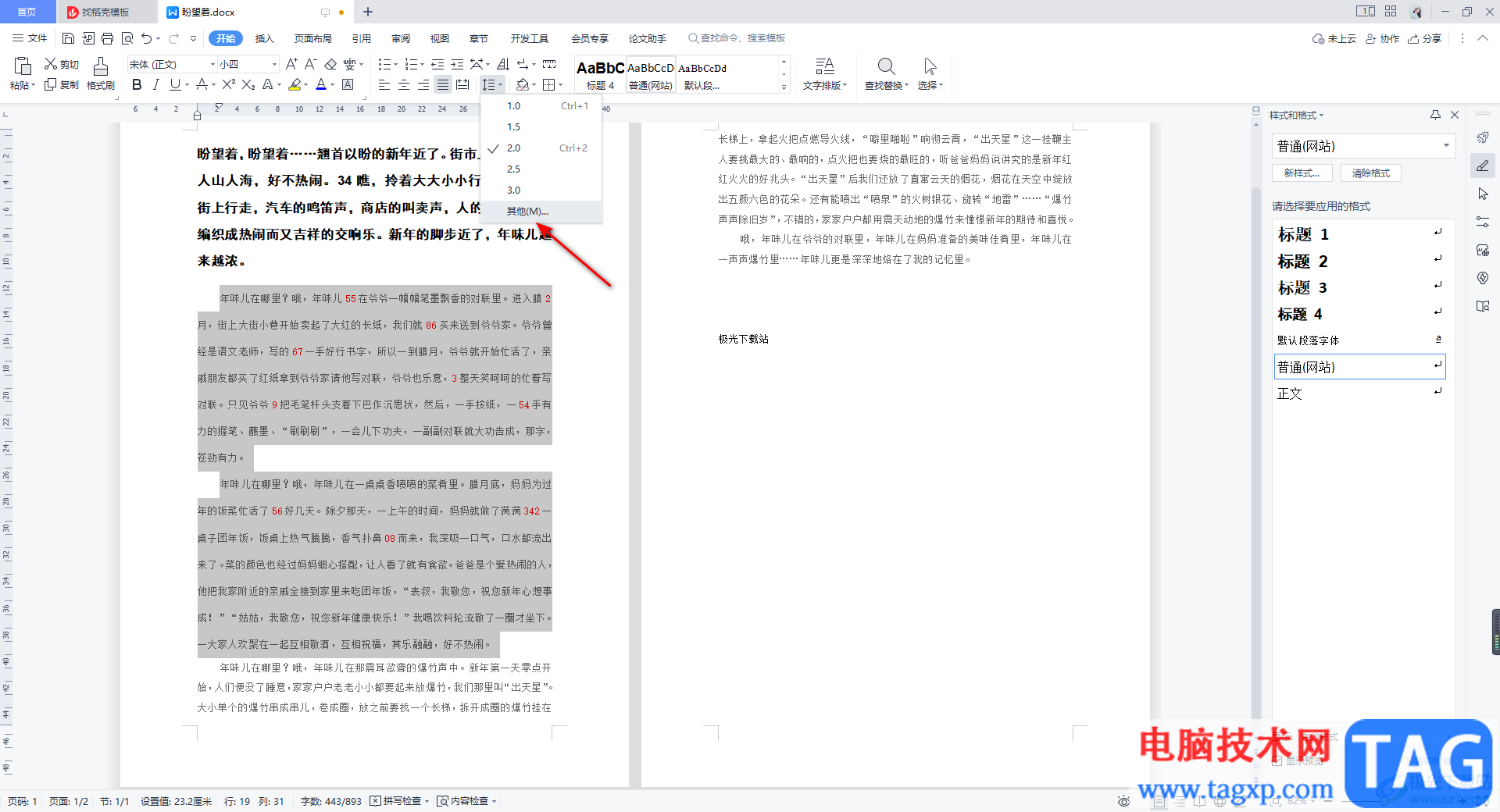
Task: Toggle underline on selected text
Action: pyautogui.click(x=175, y=84)
